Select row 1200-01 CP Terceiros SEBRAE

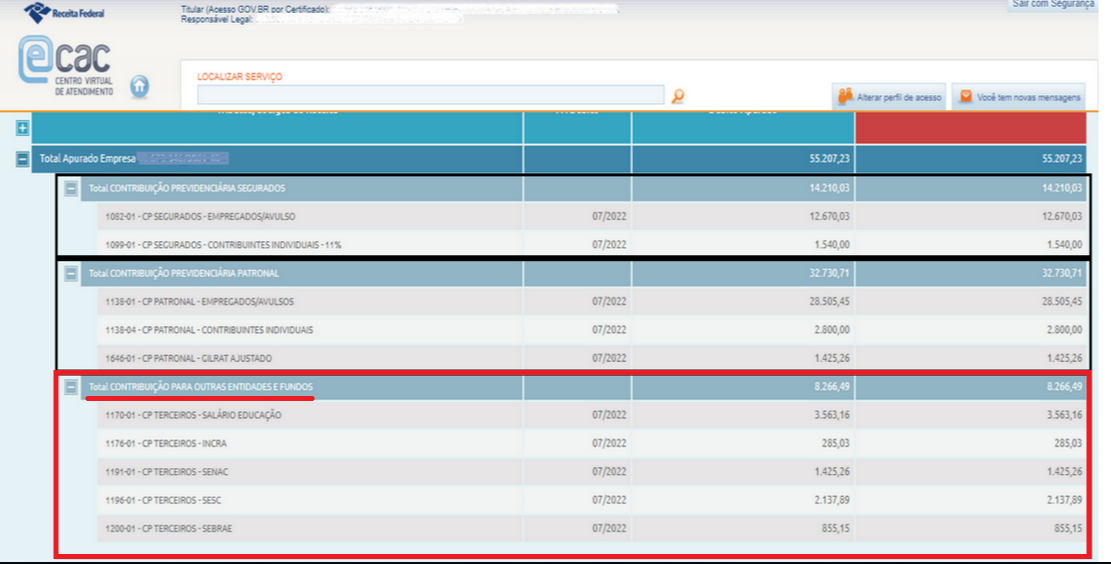[x=592, y=528]
